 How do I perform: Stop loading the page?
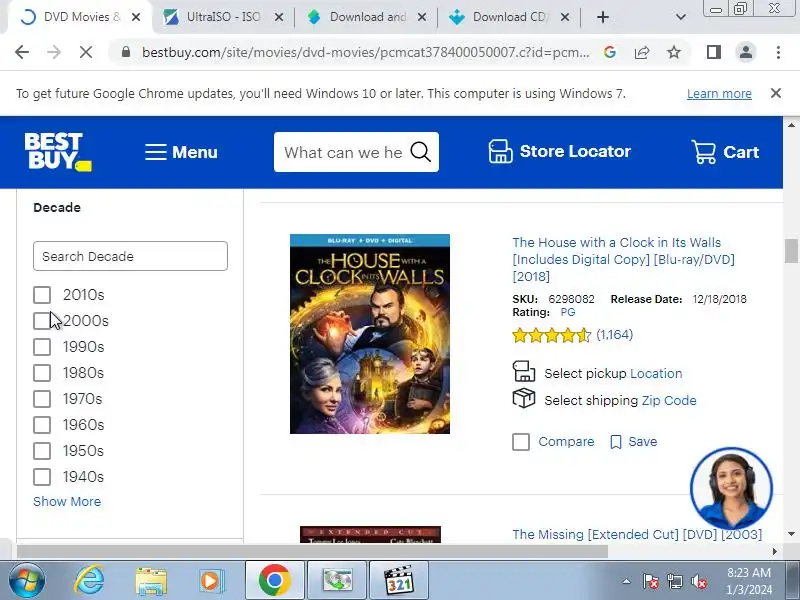pos(86,52)
